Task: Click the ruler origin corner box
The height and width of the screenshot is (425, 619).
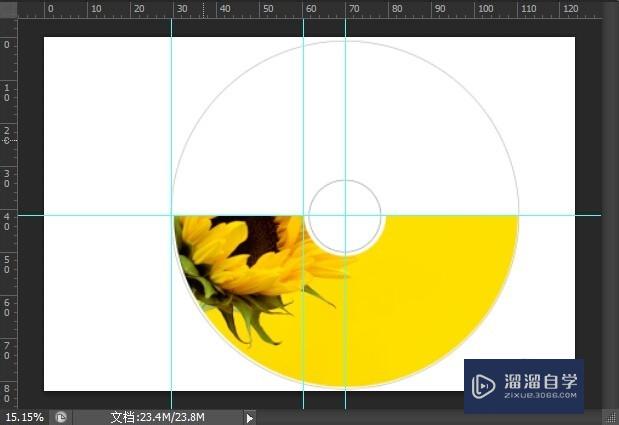Action: tap(8, 9)
